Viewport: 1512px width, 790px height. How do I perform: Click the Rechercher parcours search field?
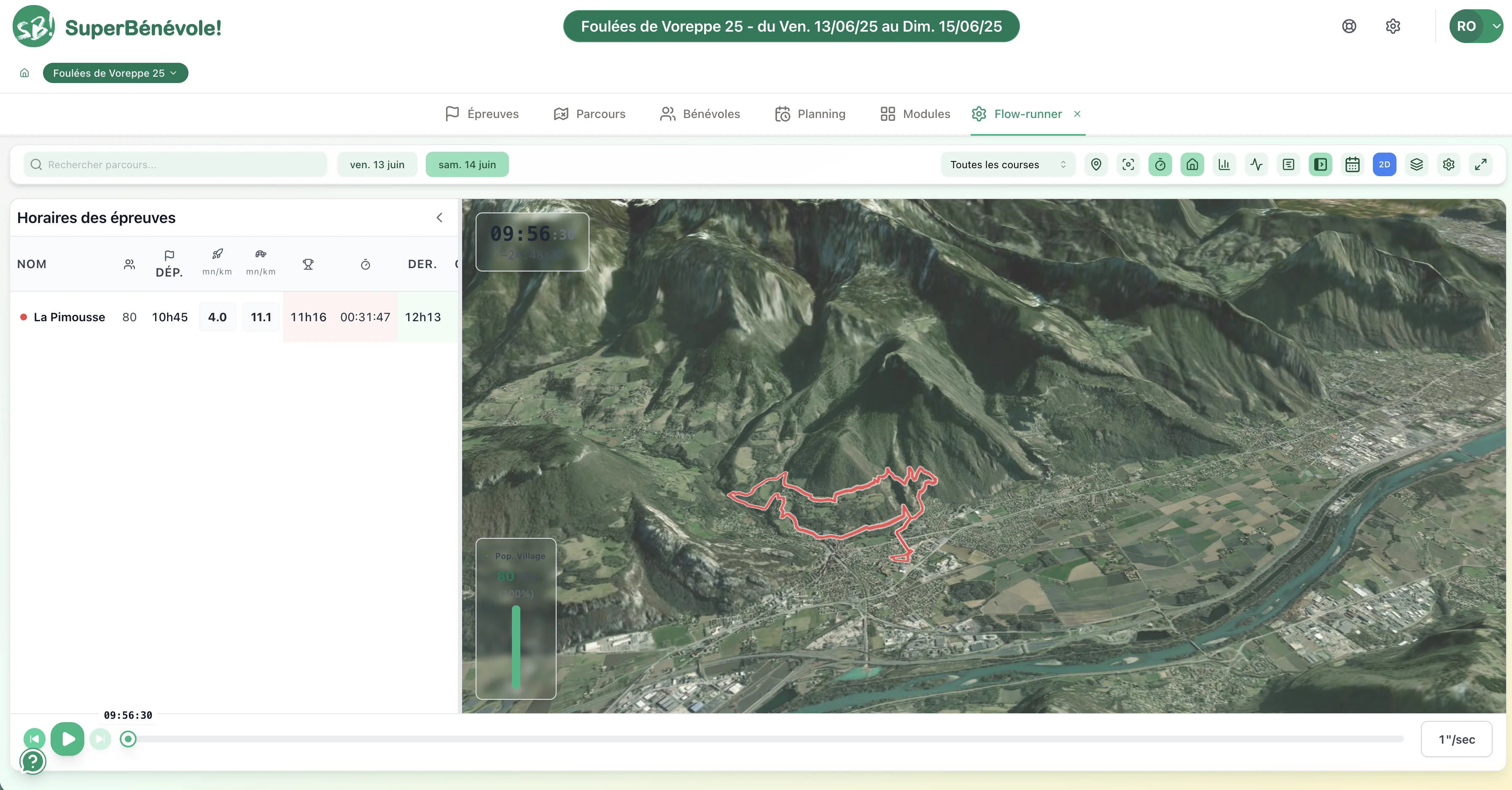[175, 164]
